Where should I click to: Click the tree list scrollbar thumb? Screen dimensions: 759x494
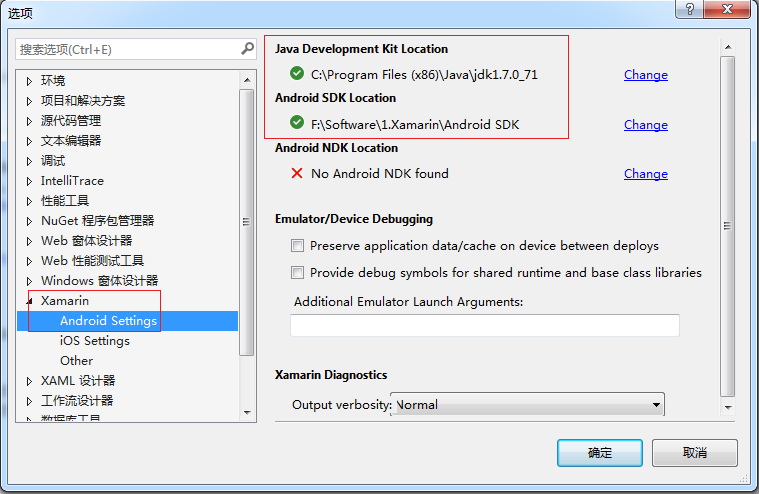[x=247, y=222]
